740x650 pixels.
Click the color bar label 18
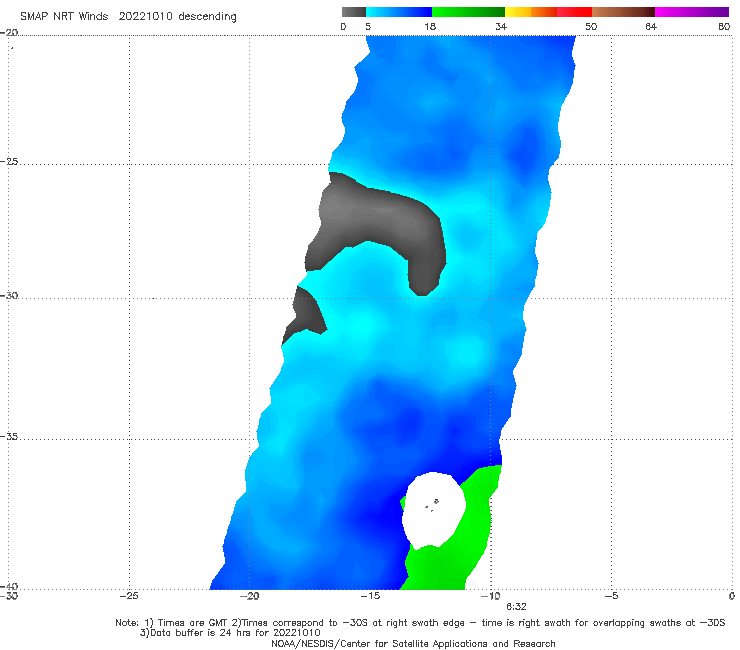tap(430, 26)
